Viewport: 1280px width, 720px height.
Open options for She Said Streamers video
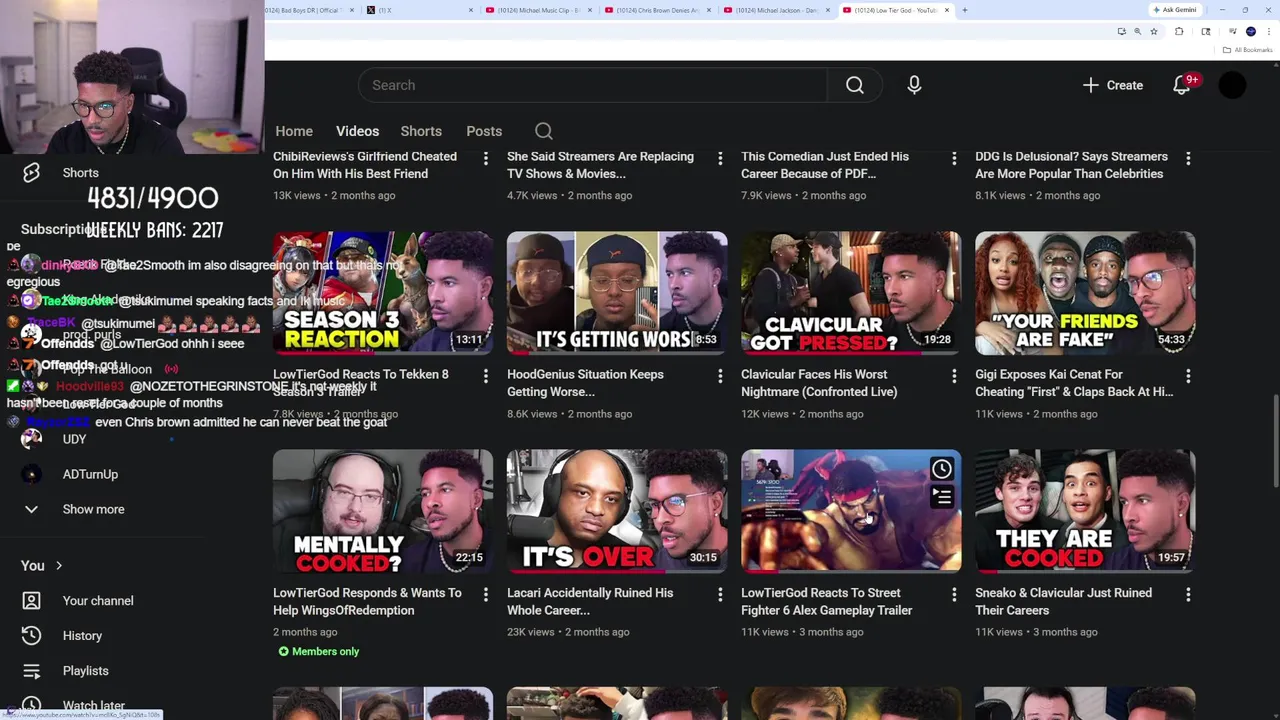[720, 158]
